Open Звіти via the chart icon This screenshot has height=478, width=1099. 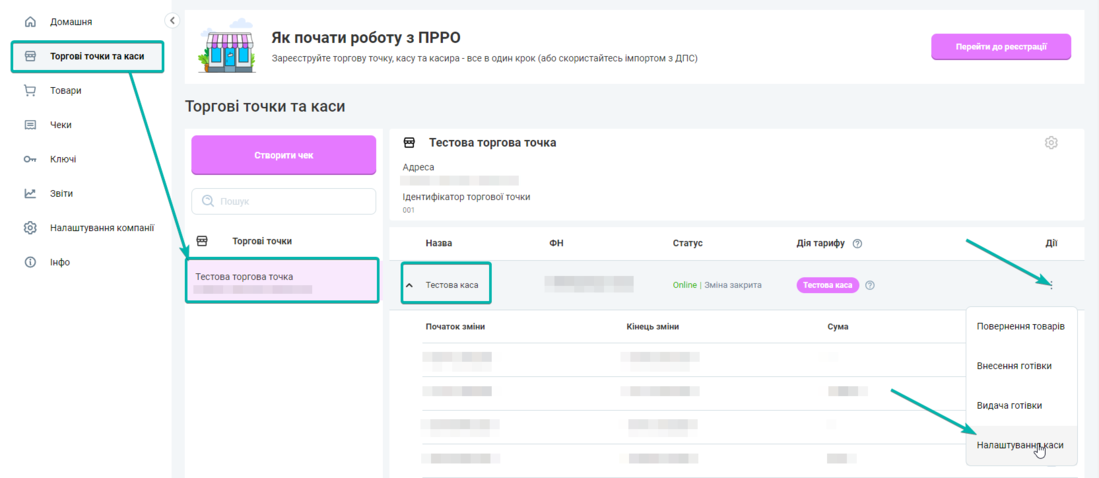click(x=30, y=194)
